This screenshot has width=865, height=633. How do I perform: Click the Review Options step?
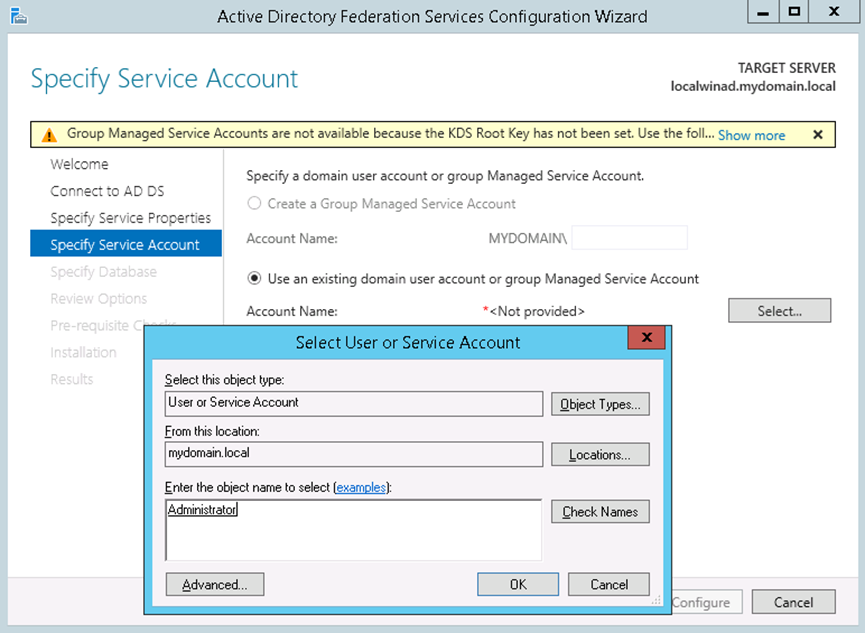click(x=98, y=299)
